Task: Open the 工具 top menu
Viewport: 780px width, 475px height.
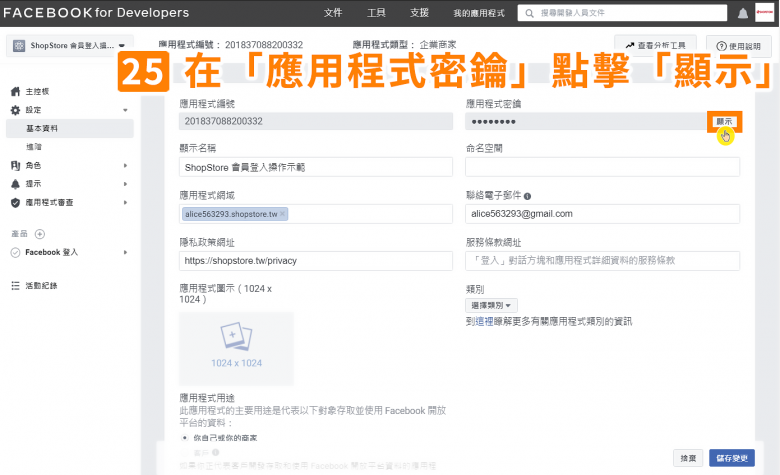Action: [x=376, y=13]
